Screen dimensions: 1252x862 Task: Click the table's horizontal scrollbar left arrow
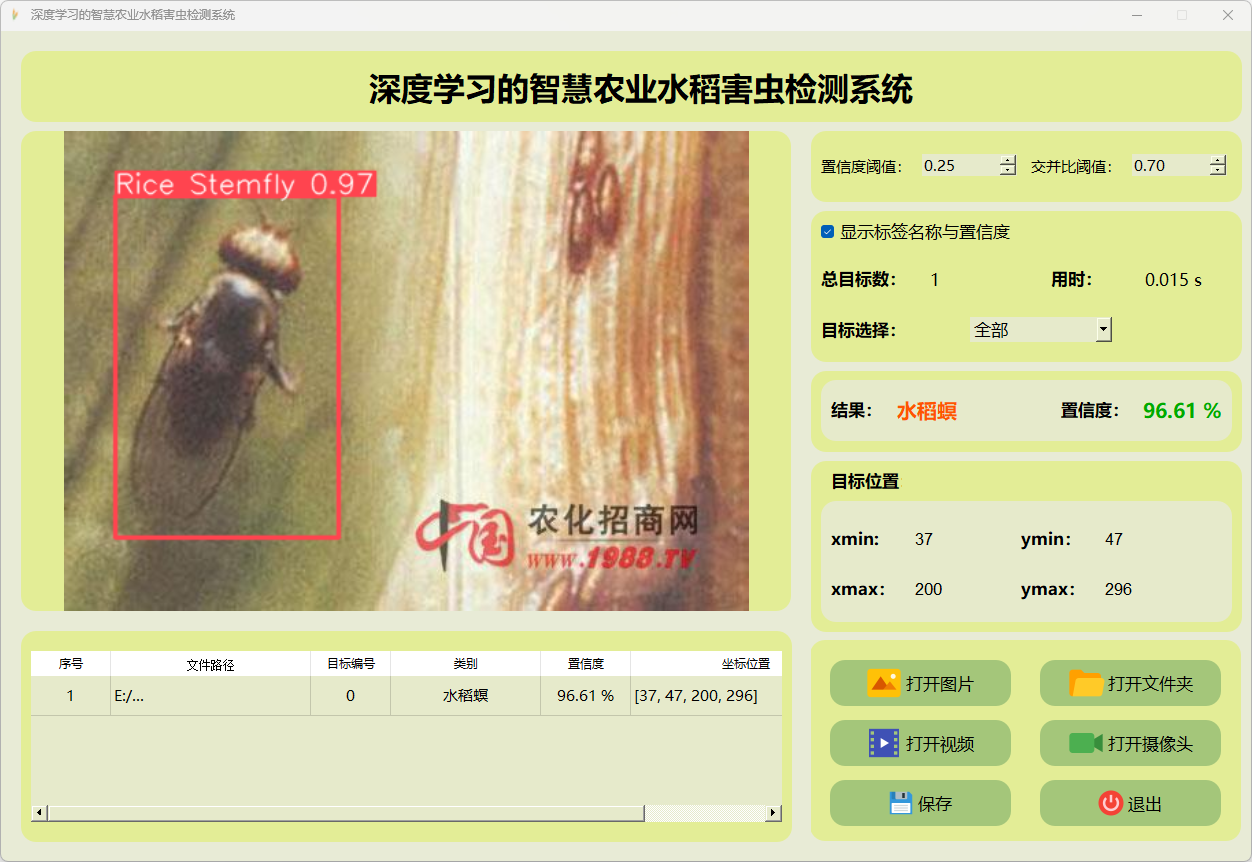click(39, 813)
